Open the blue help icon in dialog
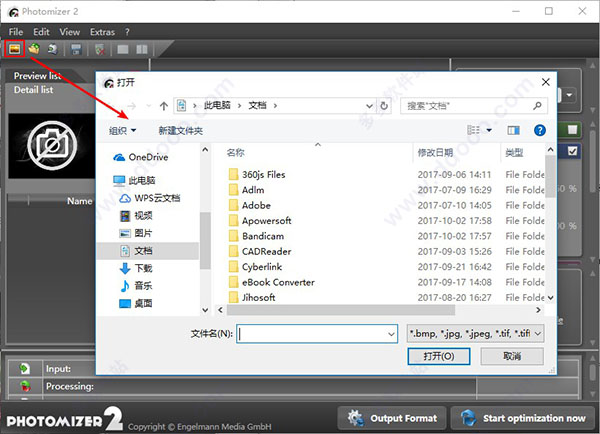This screenshot has height=434, width=600. pyautogui.click(x=540, y=131)
